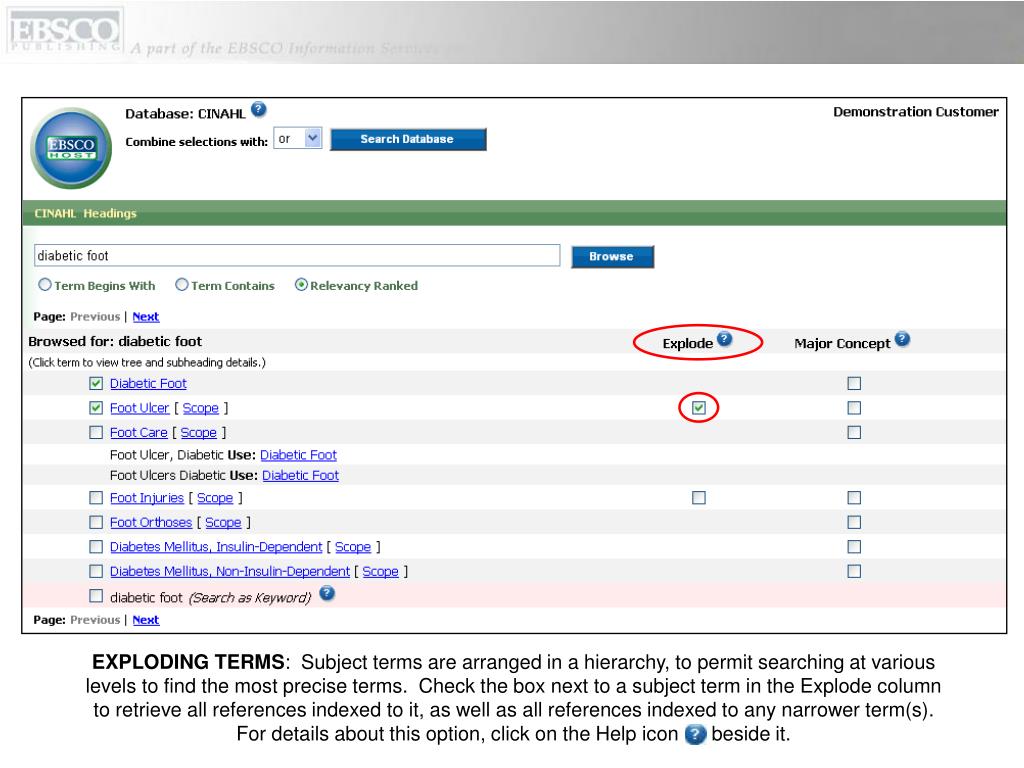Uncheck the Explode checkbox for Foot Ulcer
The width and height of the screenshot is (1024, 768).
pos(699,408)
